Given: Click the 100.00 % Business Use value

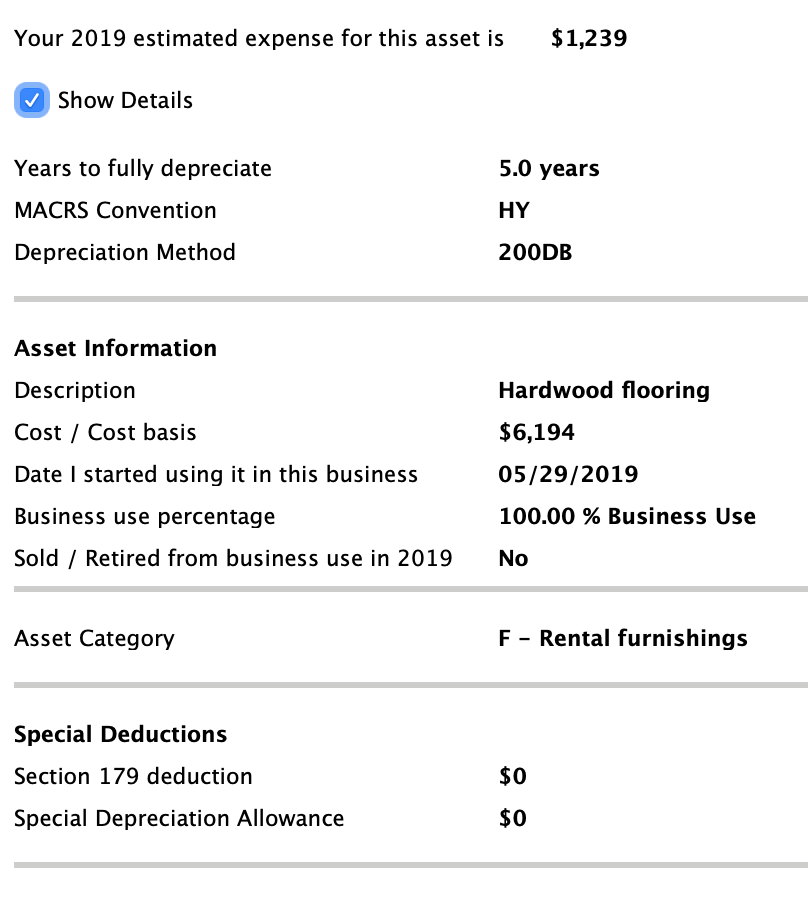Looking at the screenshot, I should [627, 517].
